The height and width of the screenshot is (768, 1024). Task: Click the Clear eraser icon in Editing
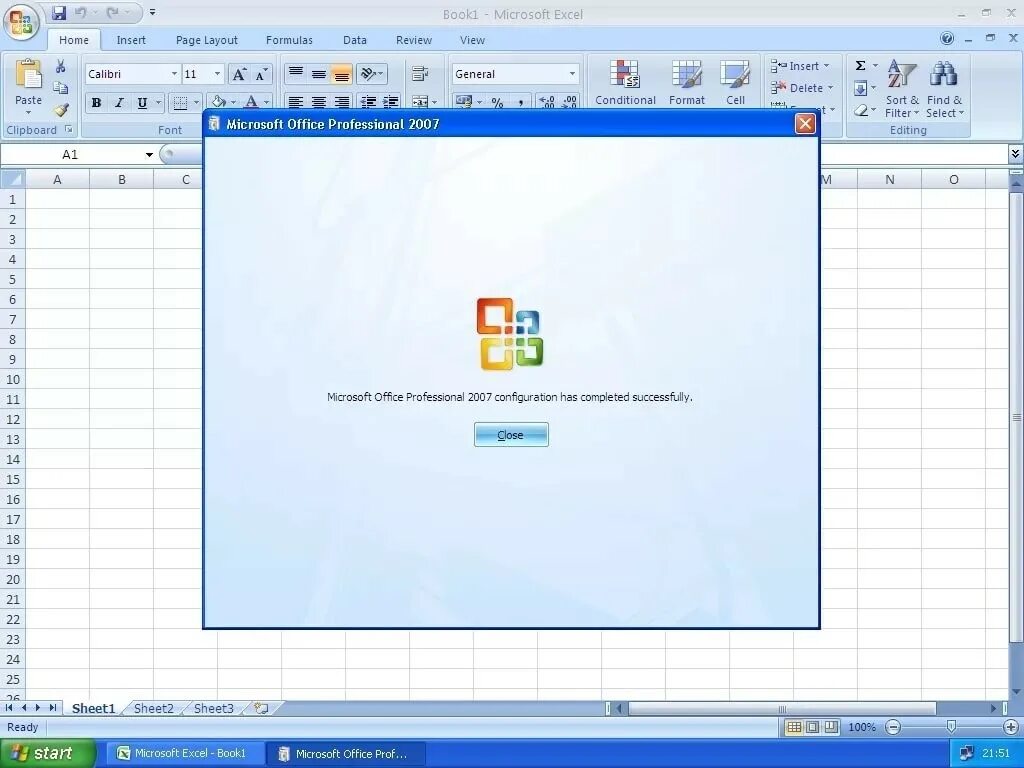click(x=861, y=110)
